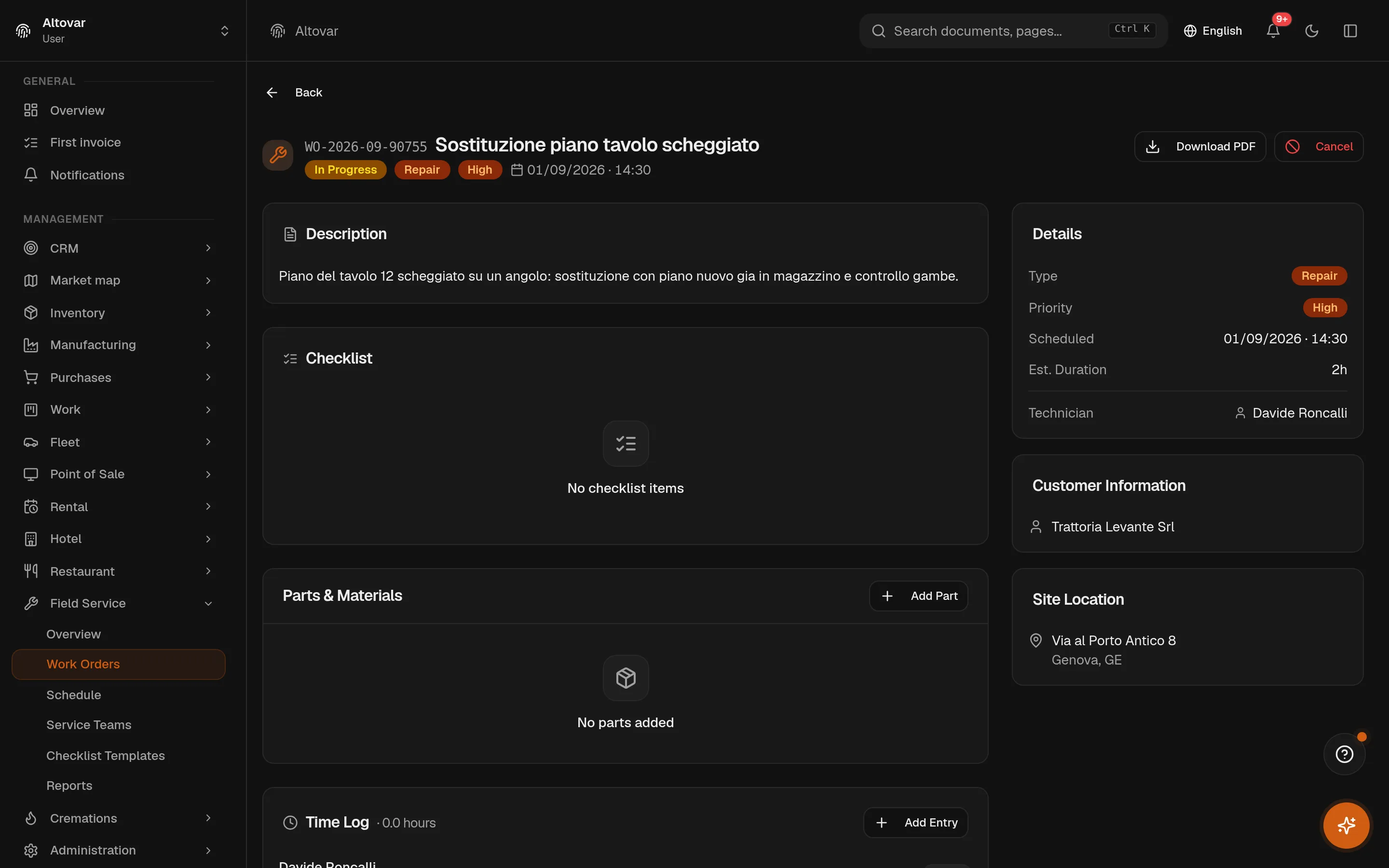Click the Hotel building icon
1389x868 pixels.
click(31, 539)
